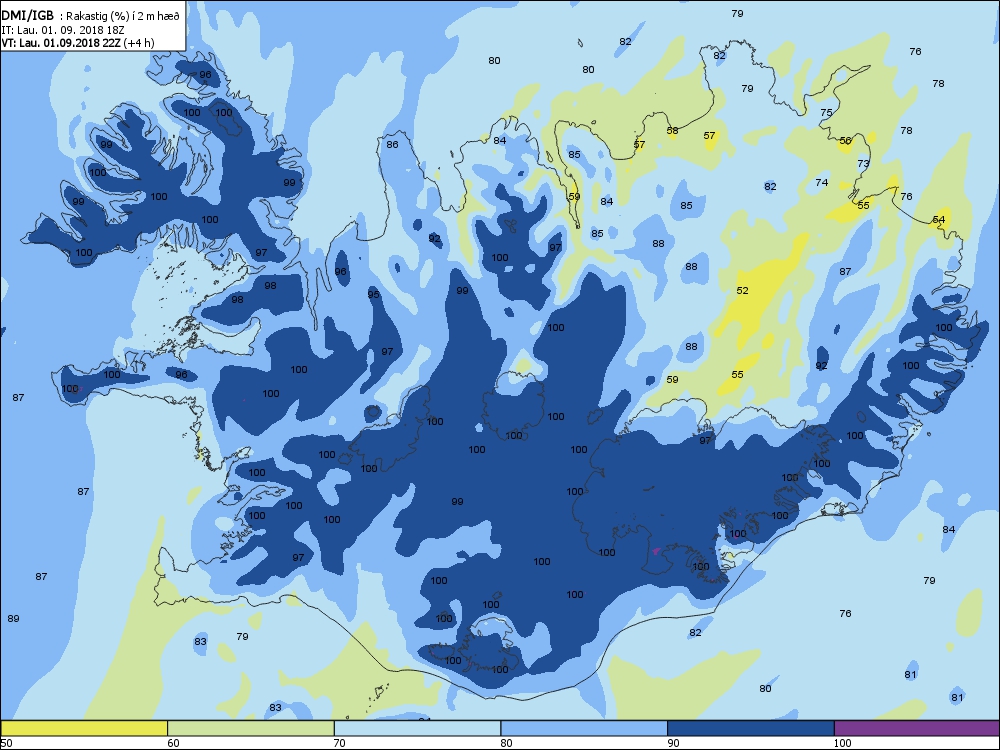
Task: Click the pale blue 70–80 legend band
Action: point(418,728)
